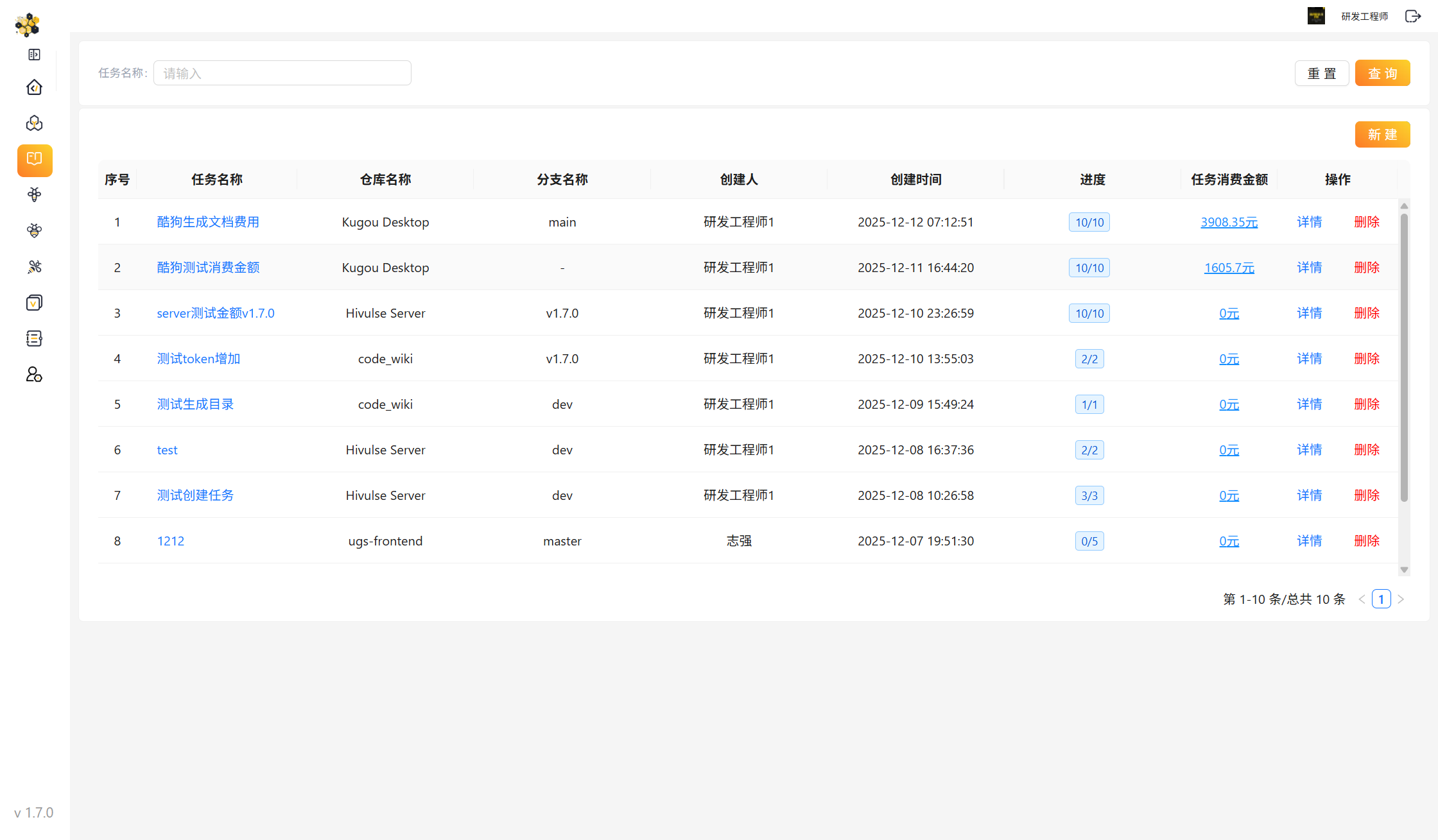Click the 查询 search button
1438x840 pixels.
click(x=1382, y=73)
